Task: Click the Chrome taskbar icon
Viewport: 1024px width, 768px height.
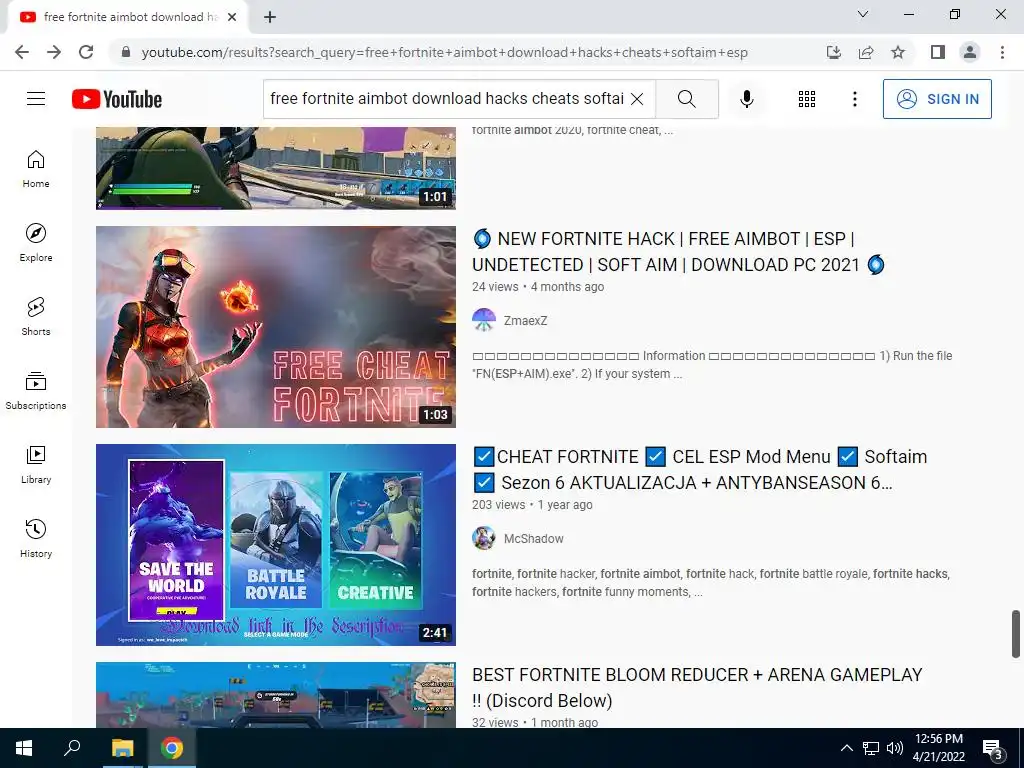Action: (x=172, y=748)
